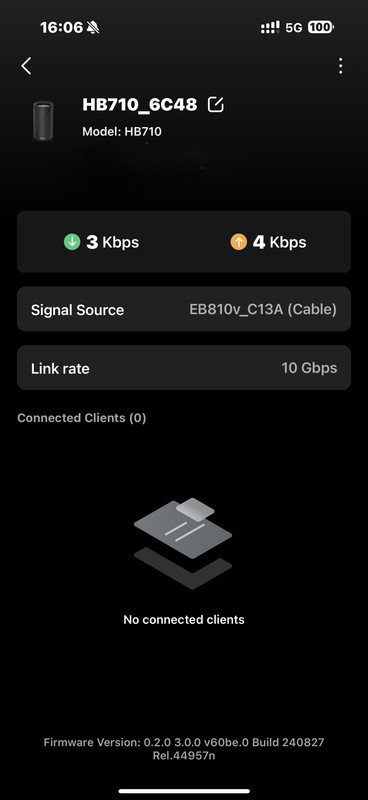Tap the Connected Clients (0) header
Viewport: 368px width, 800px height.
coord(82,418)
